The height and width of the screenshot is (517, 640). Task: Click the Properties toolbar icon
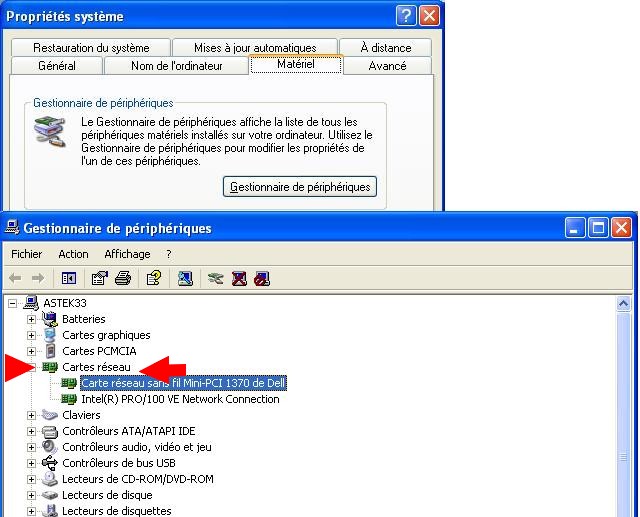pos(99,278)
